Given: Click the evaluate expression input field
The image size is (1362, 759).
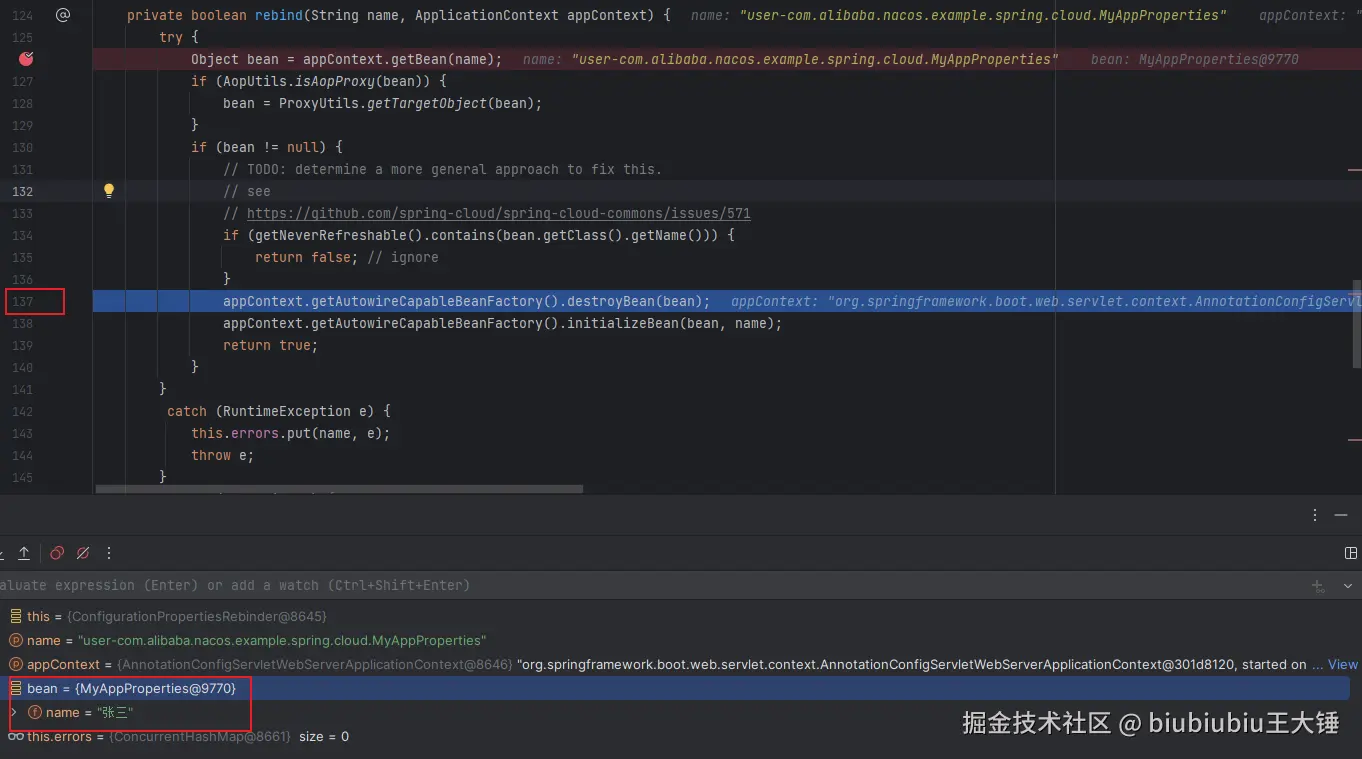Looking at the screenshot, I should (650, 585).
